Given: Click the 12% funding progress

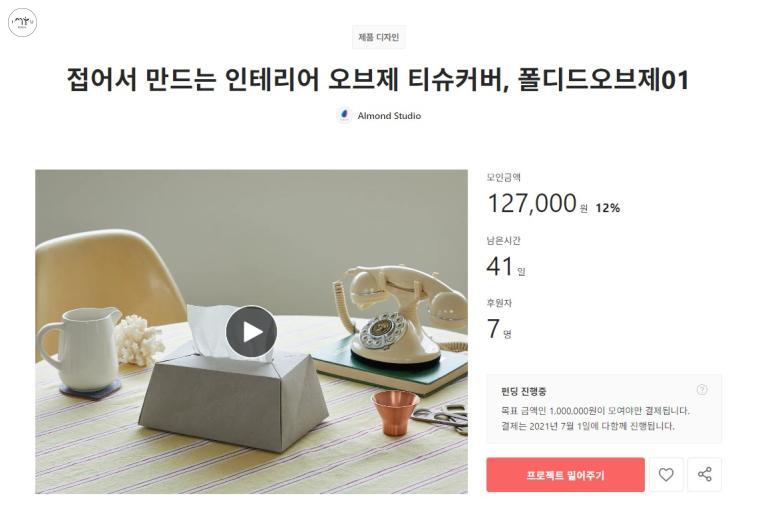Looking at the screenshot, I should 608,208.
